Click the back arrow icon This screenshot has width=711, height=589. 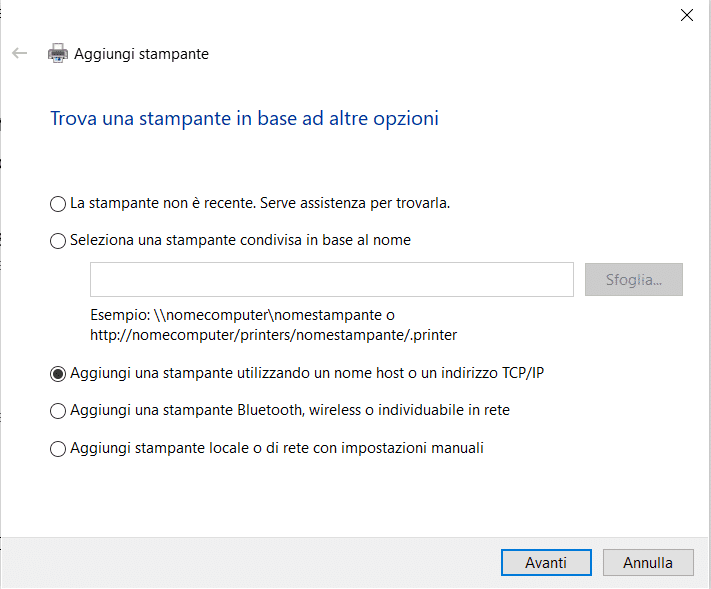coord(19,54)
